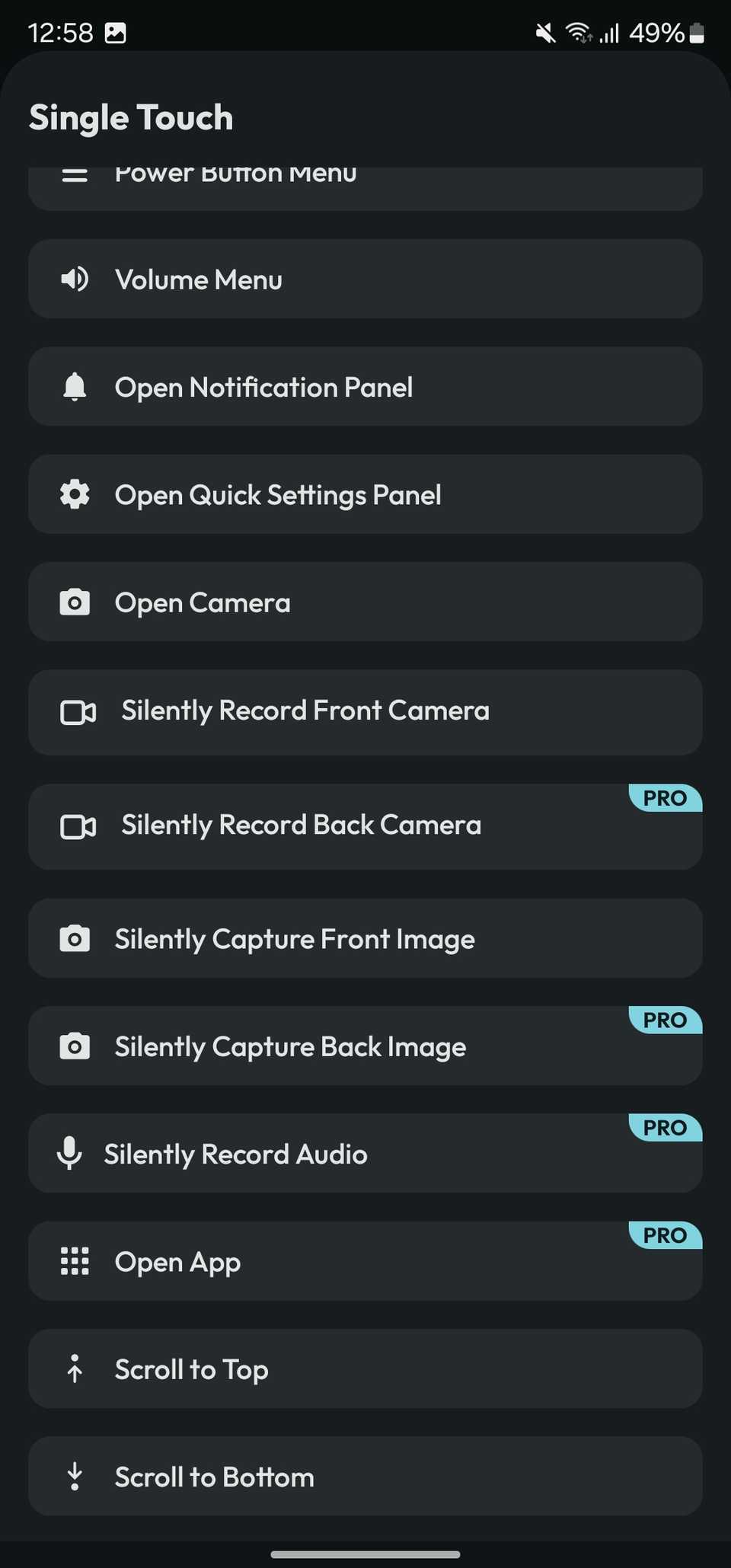Tap the speaker icon beside Volume Menu
Screen dimensions: 731x1568
click(x=75, y=279)
